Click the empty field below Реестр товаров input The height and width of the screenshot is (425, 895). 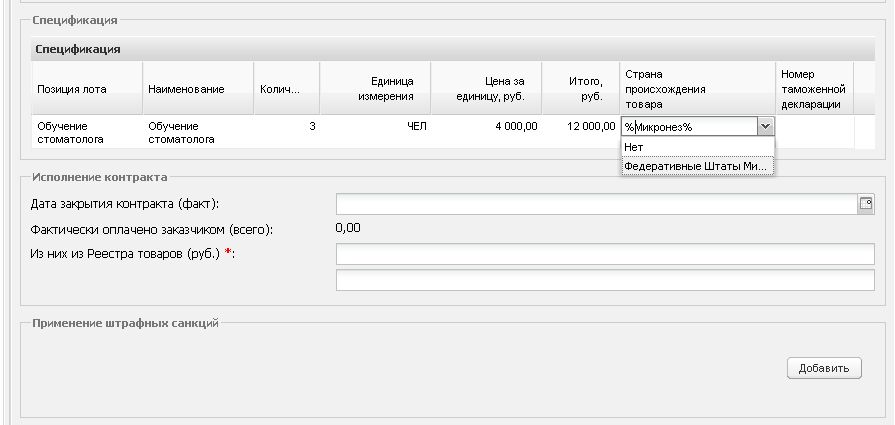(605, 280)
